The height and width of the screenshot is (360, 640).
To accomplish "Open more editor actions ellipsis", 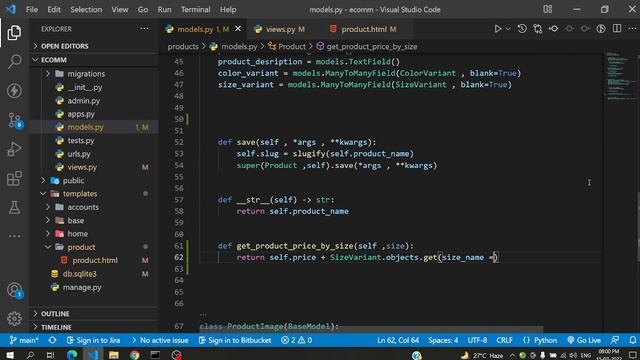I will [632, 29].
